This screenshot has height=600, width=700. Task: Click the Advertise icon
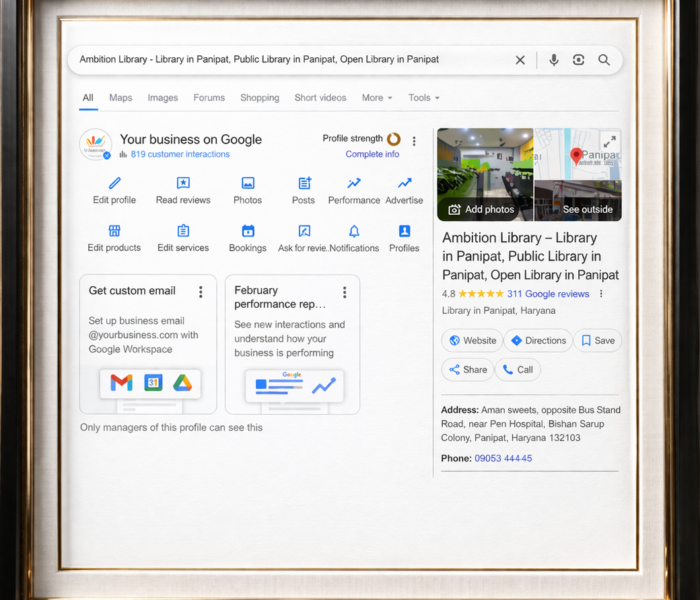click(x=404, y=184)
